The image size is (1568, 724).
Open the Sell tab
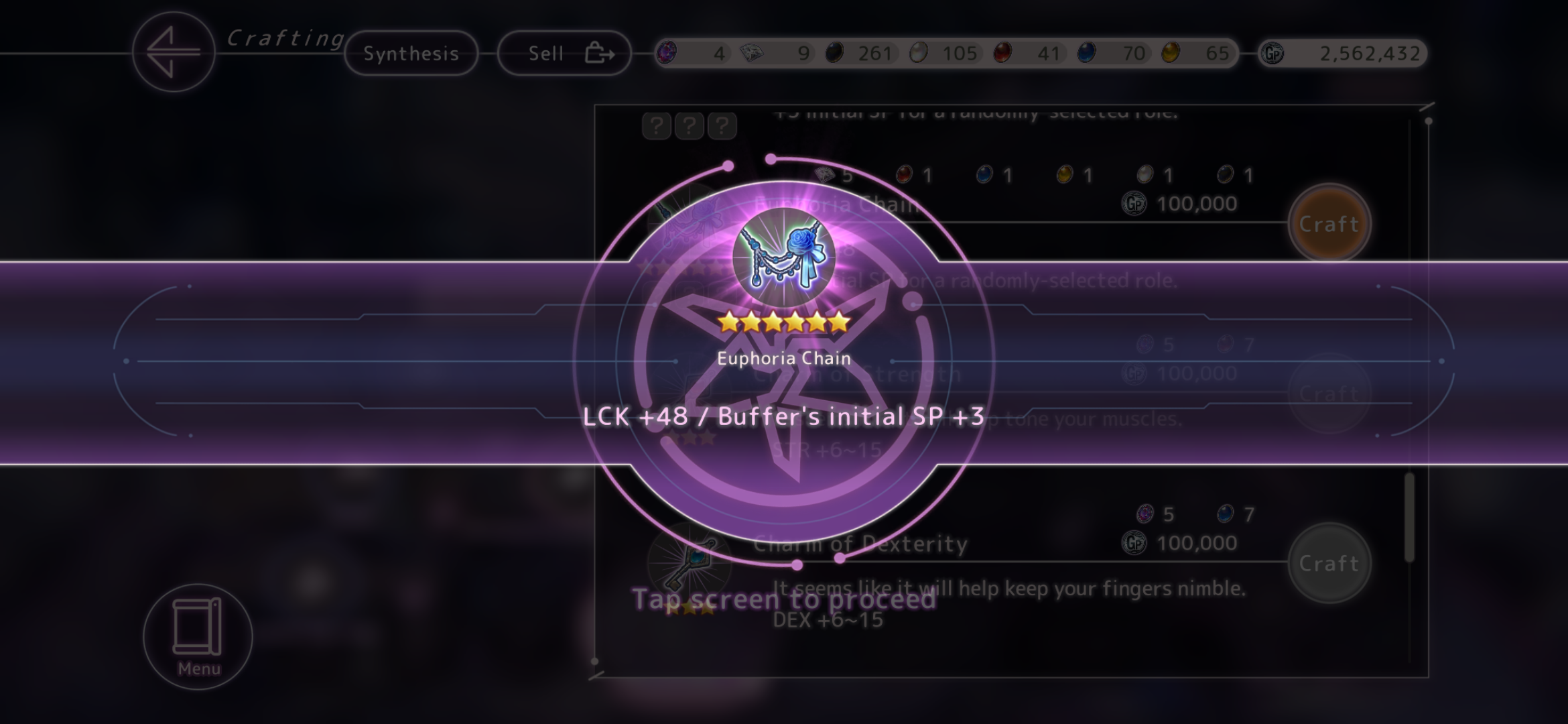tap(564, 53)
